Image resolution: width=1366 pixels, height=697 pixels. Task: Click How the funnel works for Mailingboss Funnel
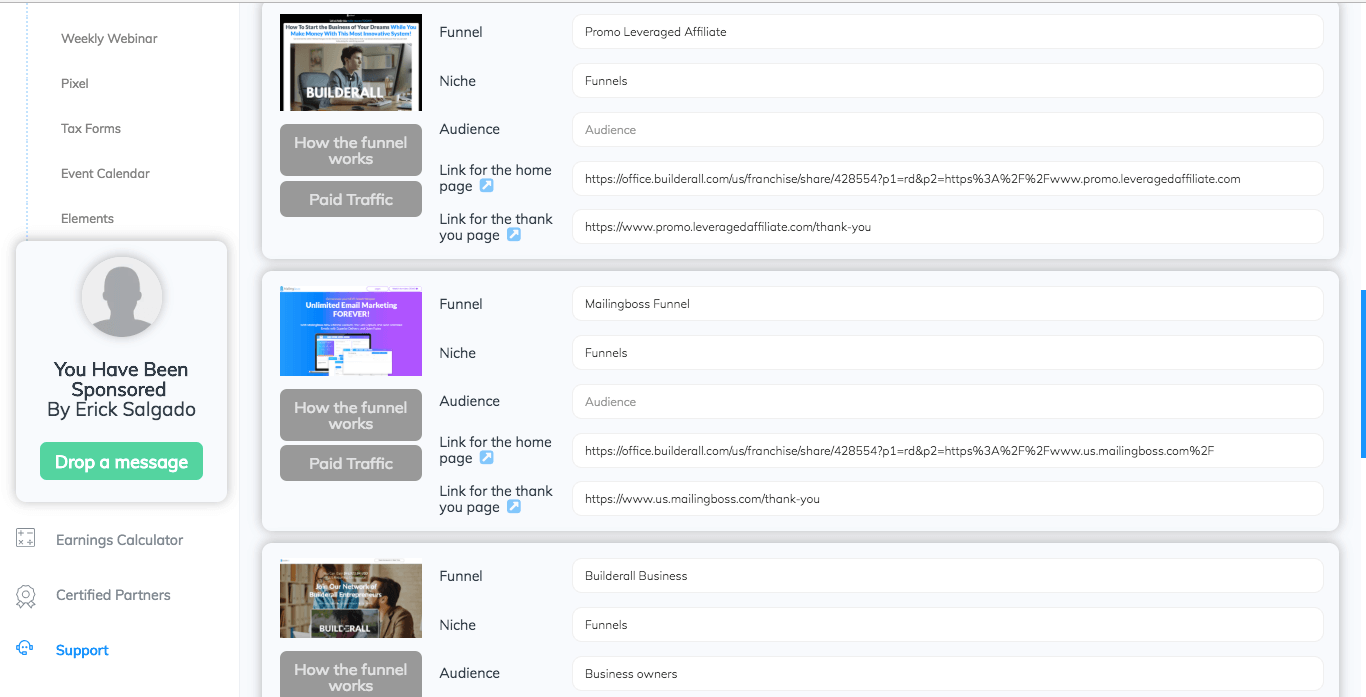pos(351,415)
